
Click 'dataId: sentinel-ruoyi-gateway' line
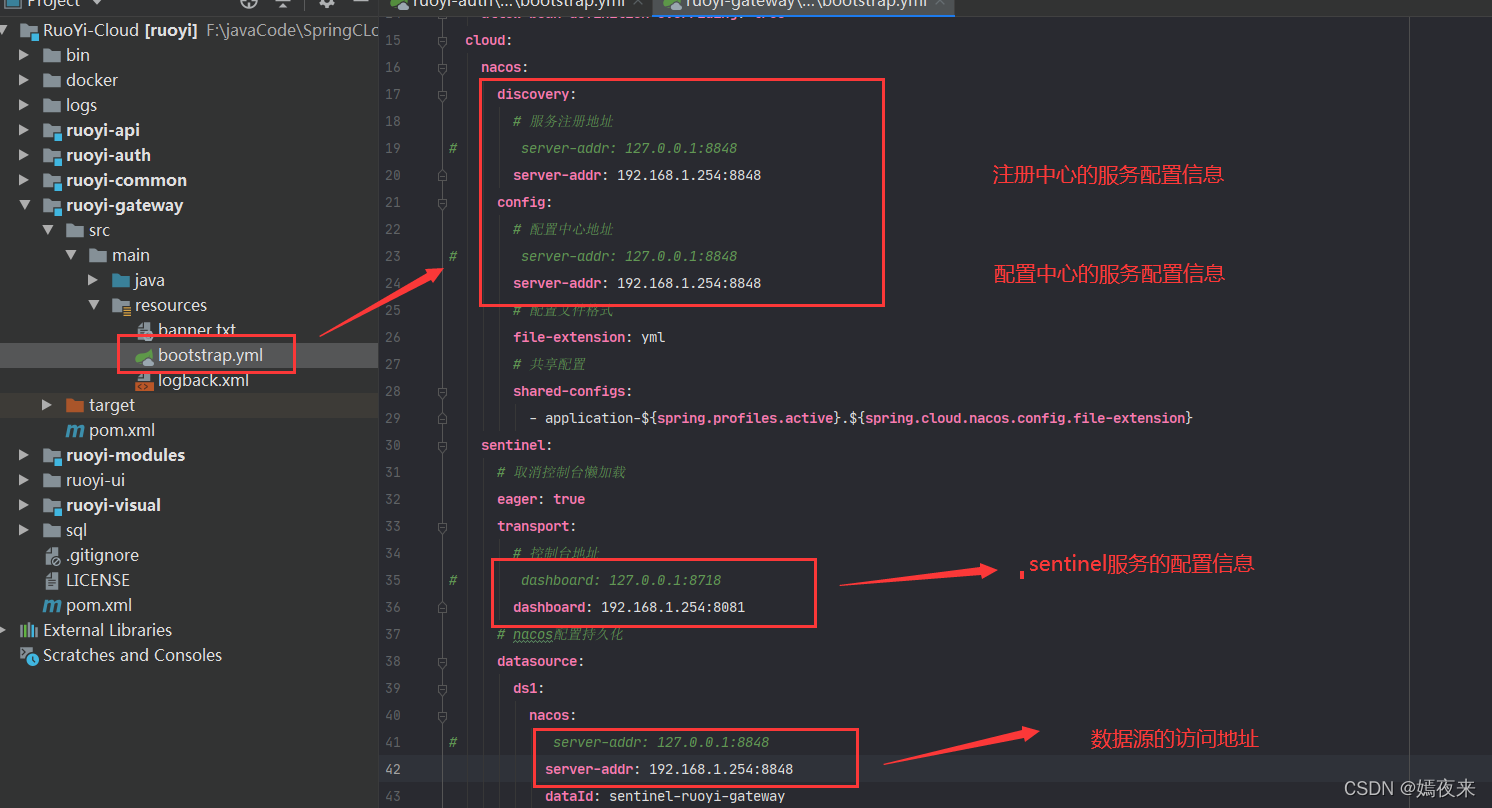(x=665, y=797)
